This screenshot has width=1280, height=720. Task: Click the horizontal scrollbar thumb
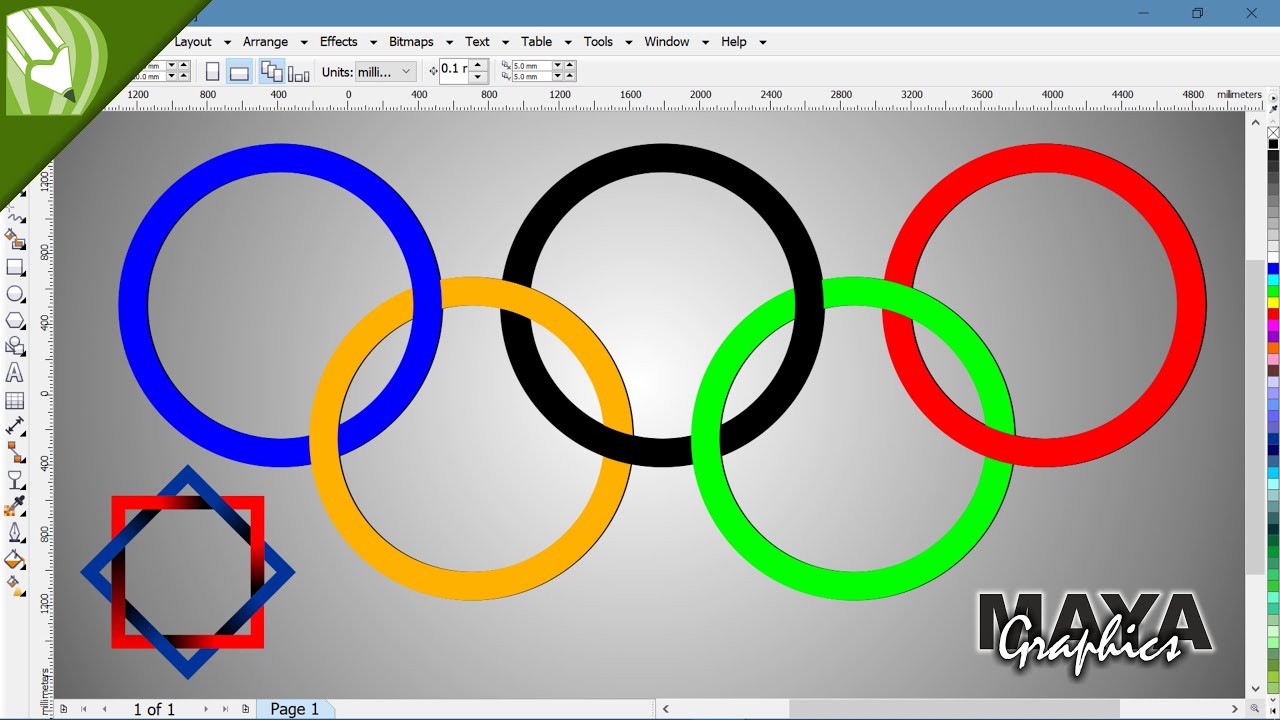[x=954, y=708]
